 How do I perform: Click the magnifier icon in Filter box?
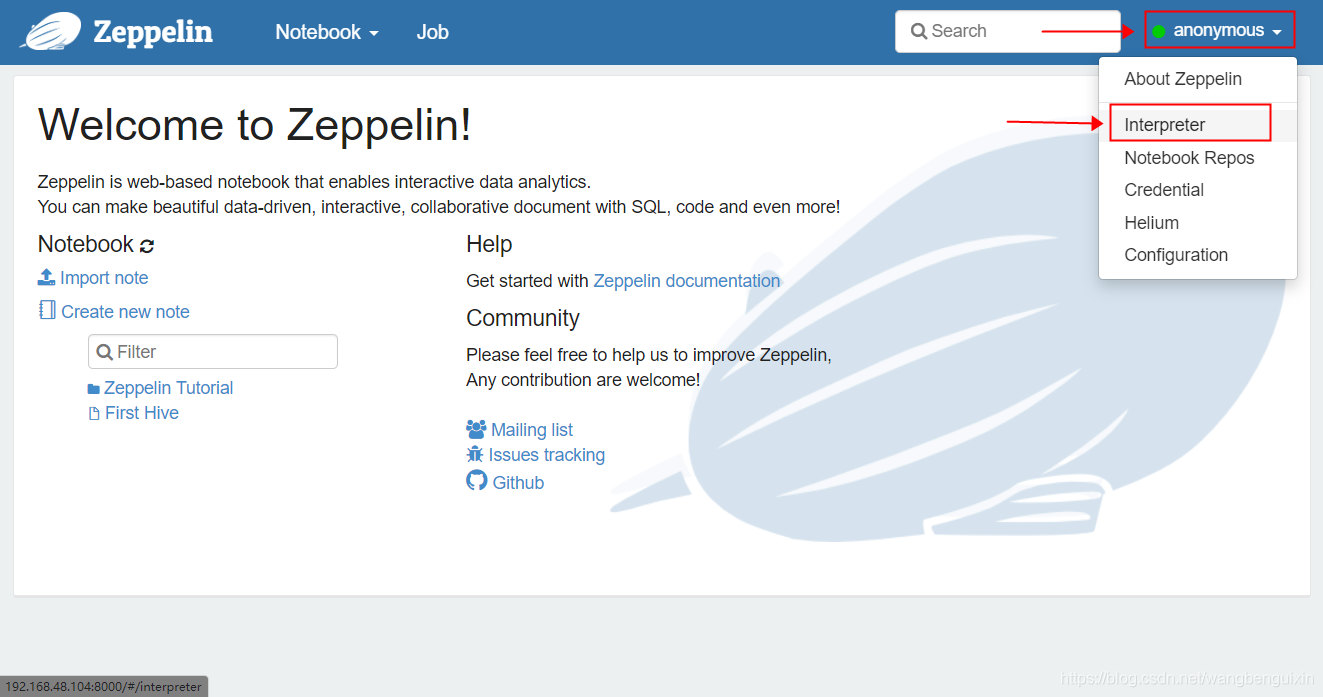click(105, 352)
